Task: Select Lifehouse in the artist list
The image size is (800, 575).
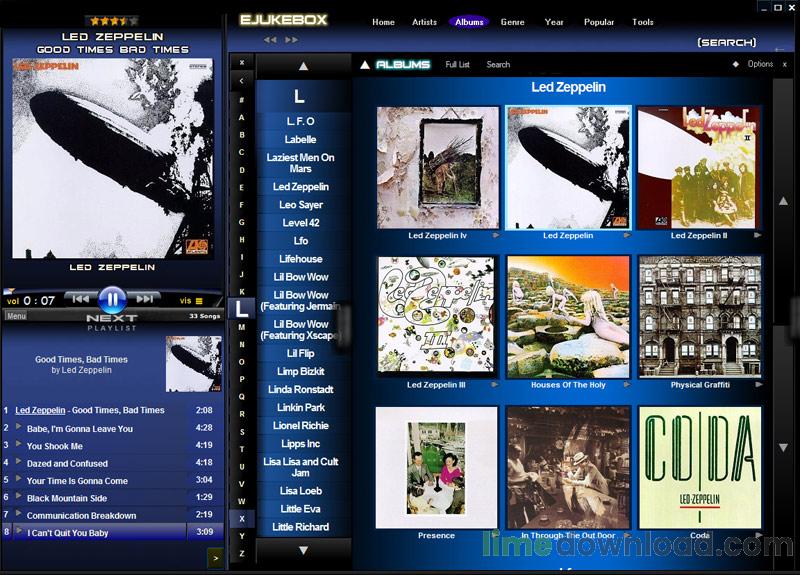Action: [x=301, y=259]
